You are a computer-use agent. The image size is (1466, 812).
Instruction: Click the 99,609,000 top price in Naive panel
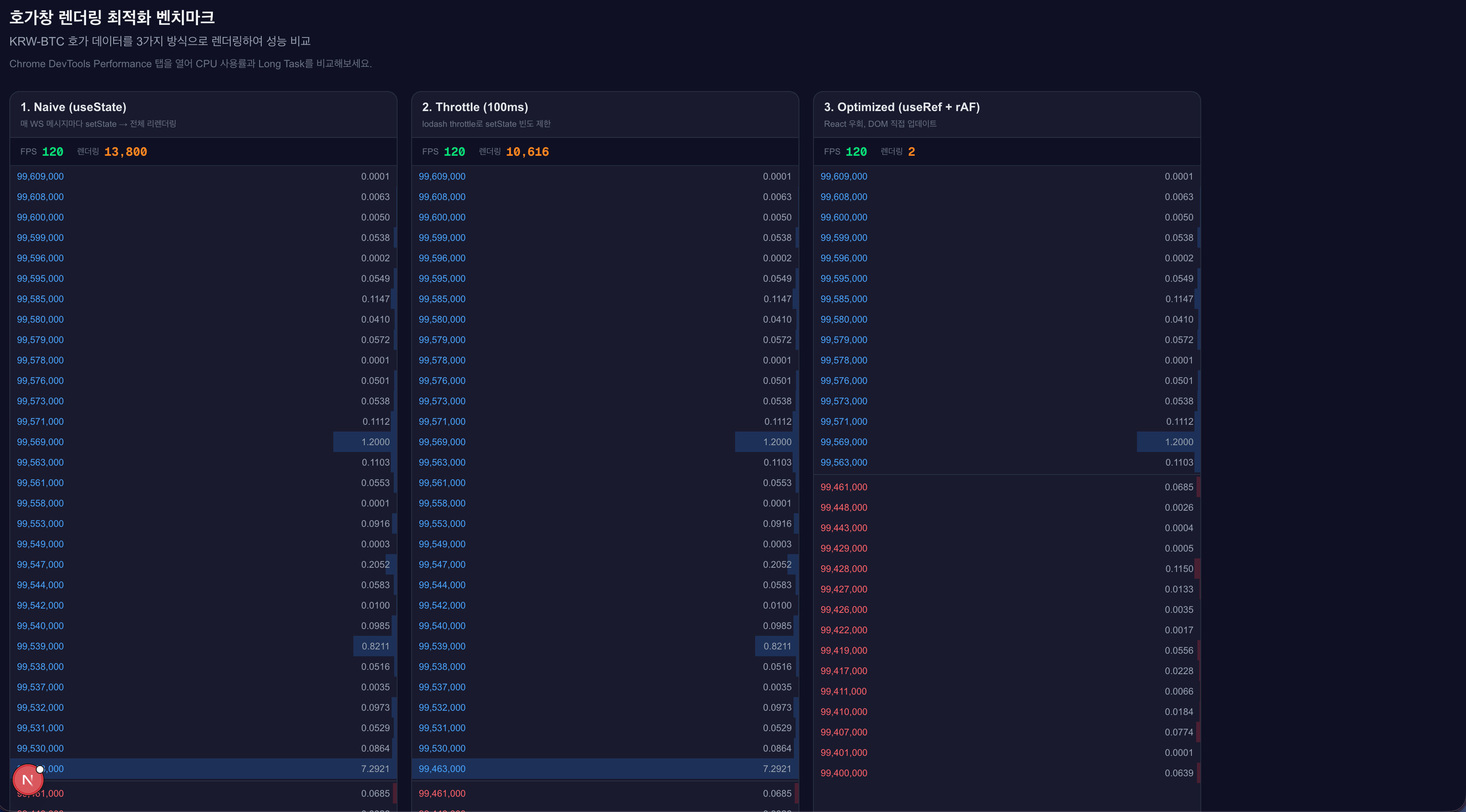pos(40,176)
